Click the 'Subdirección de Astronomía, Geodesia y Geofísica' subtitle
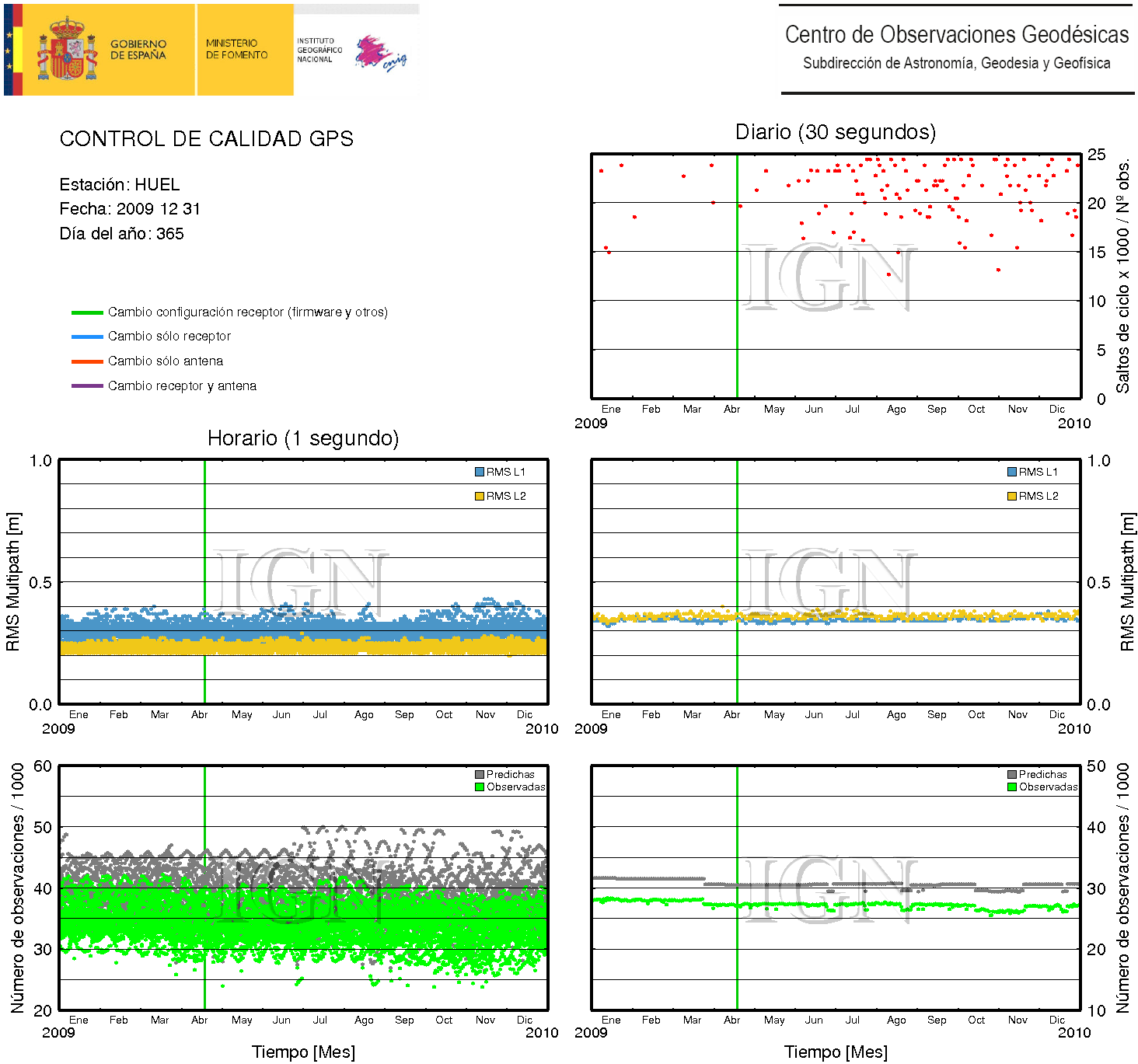Screen dimensions: 1138x1064 pos(956,63)
